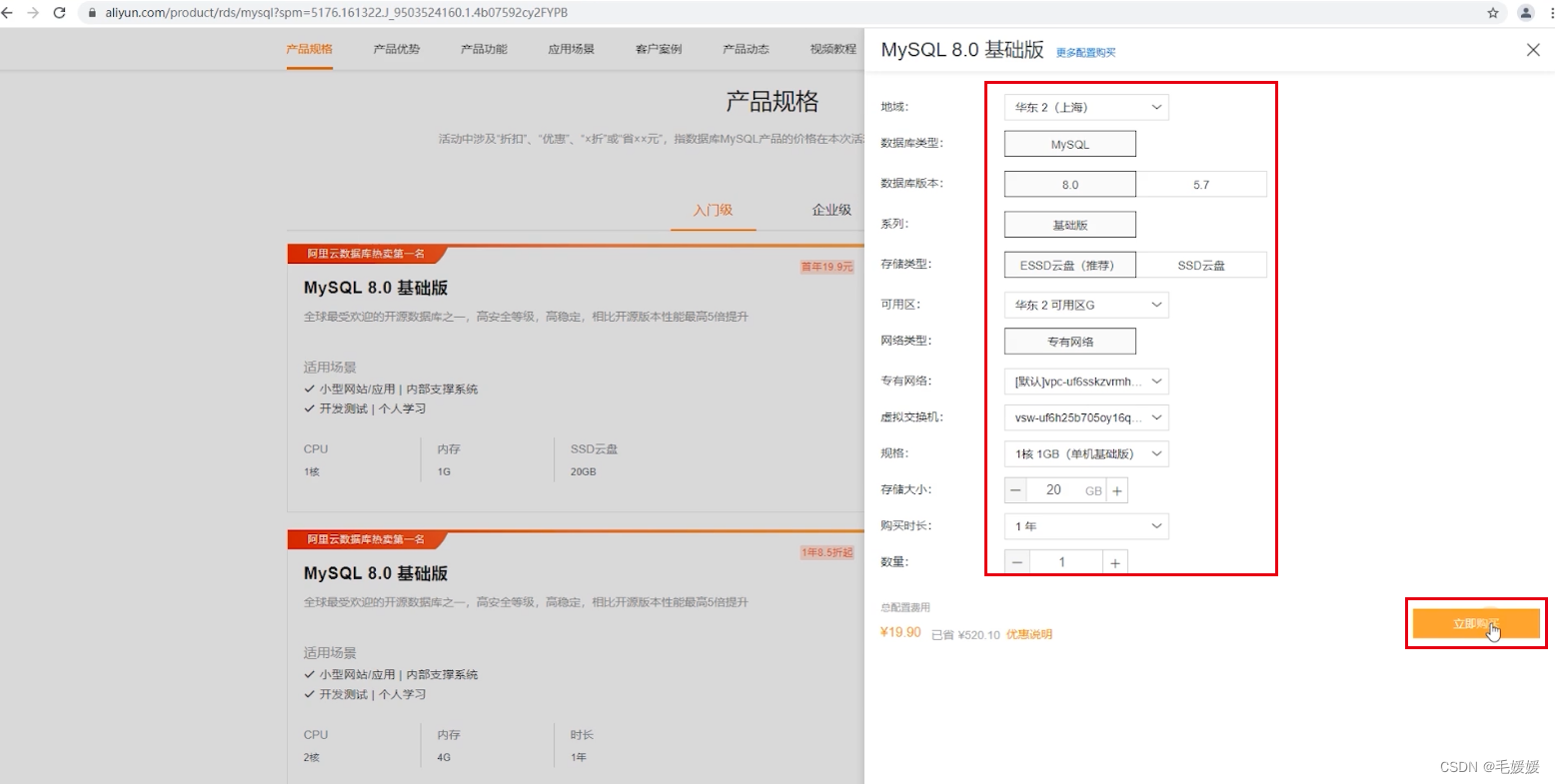Click the 已省 ¥520.10 text

tap(965, 635)
